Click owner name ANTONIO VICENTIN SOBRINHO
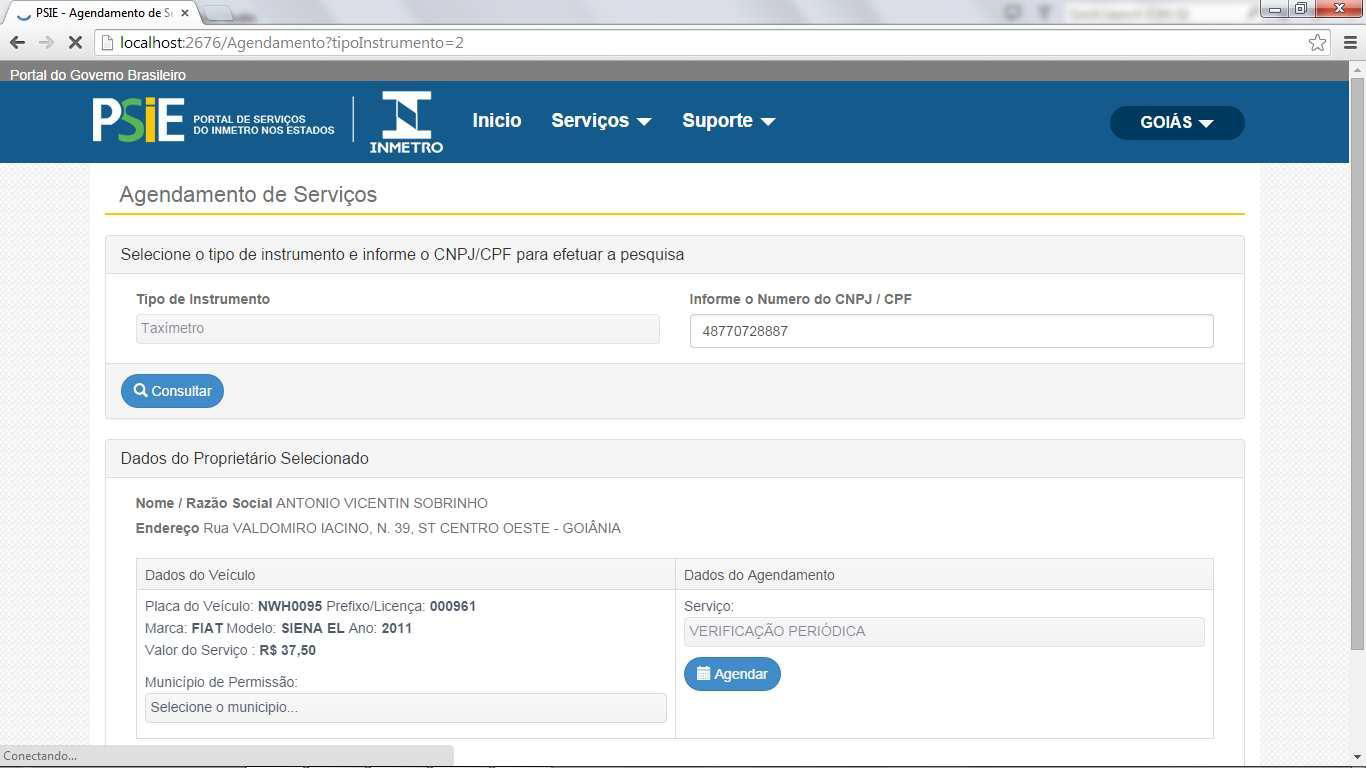Viewport: 1366px width, 768px height. (x=382, y=503)
